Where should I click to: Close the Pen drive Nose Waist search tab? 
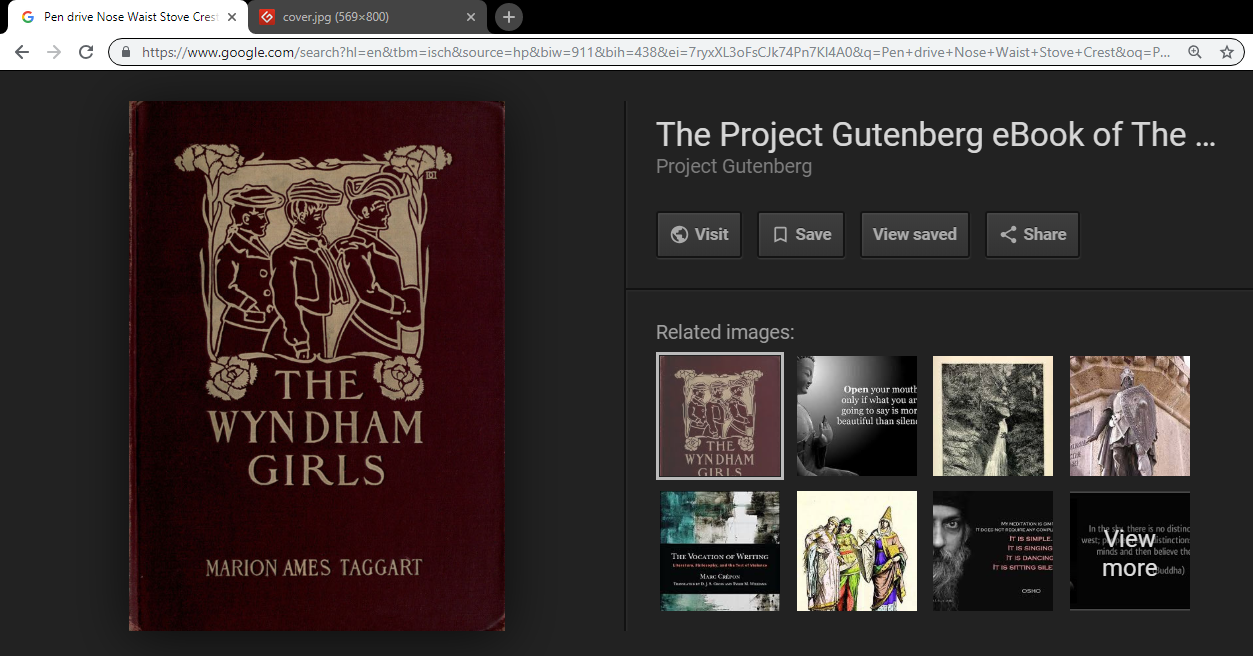coord(232,17)
